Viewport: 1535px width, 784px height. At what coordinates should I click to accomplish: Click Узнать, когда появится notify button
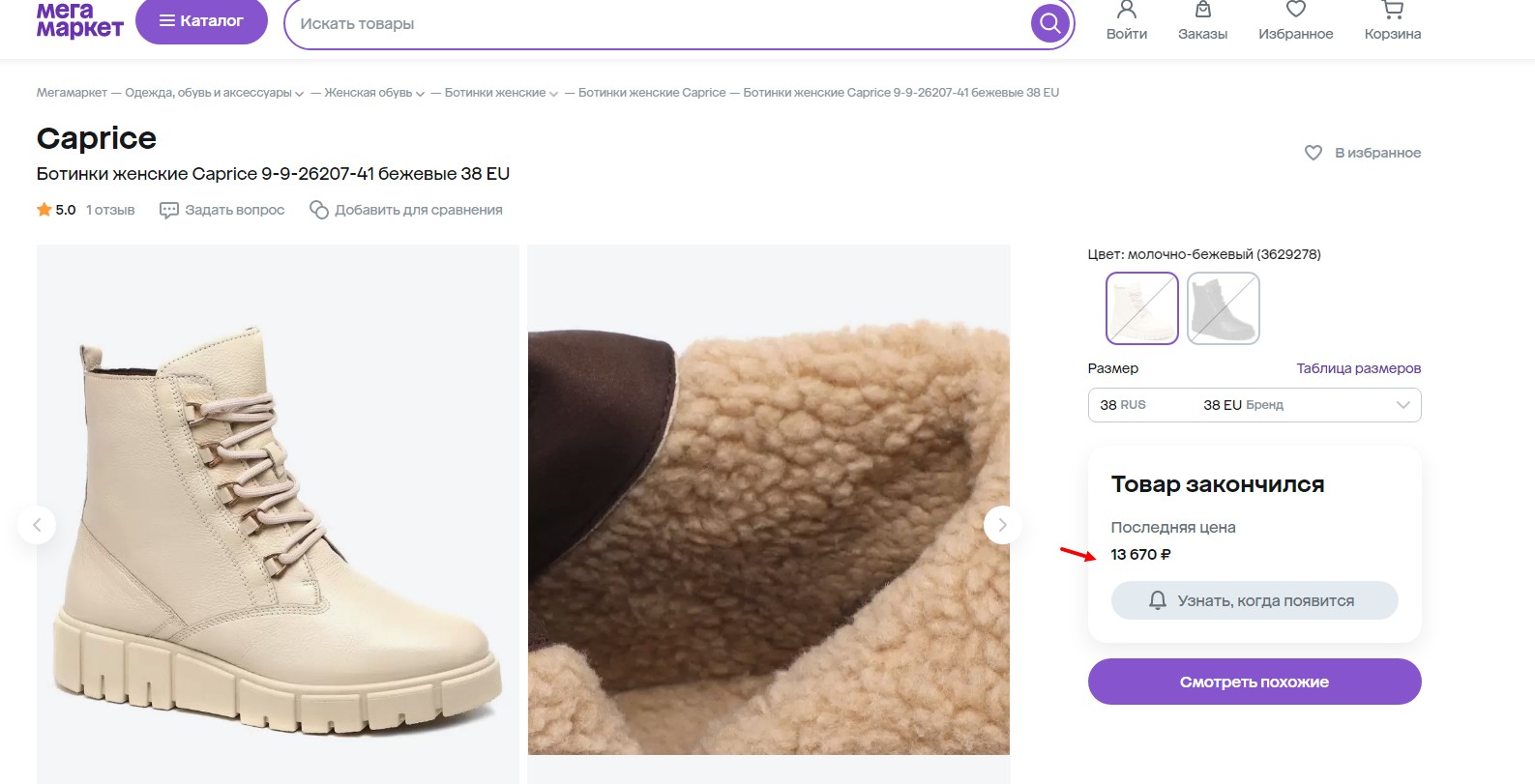1254,600
